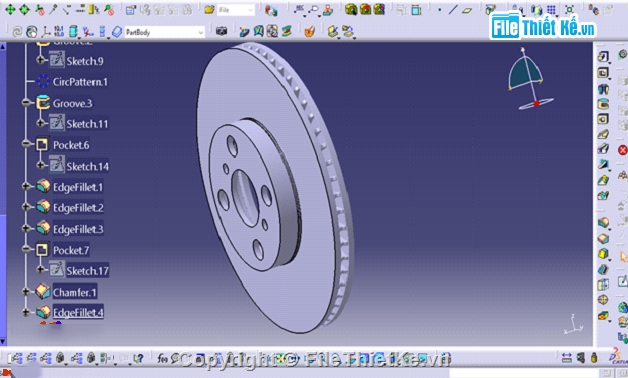Viewport: 628px width, 378px height.
Task: Click the CATIA logo icon
Action: tap(617, 357)
